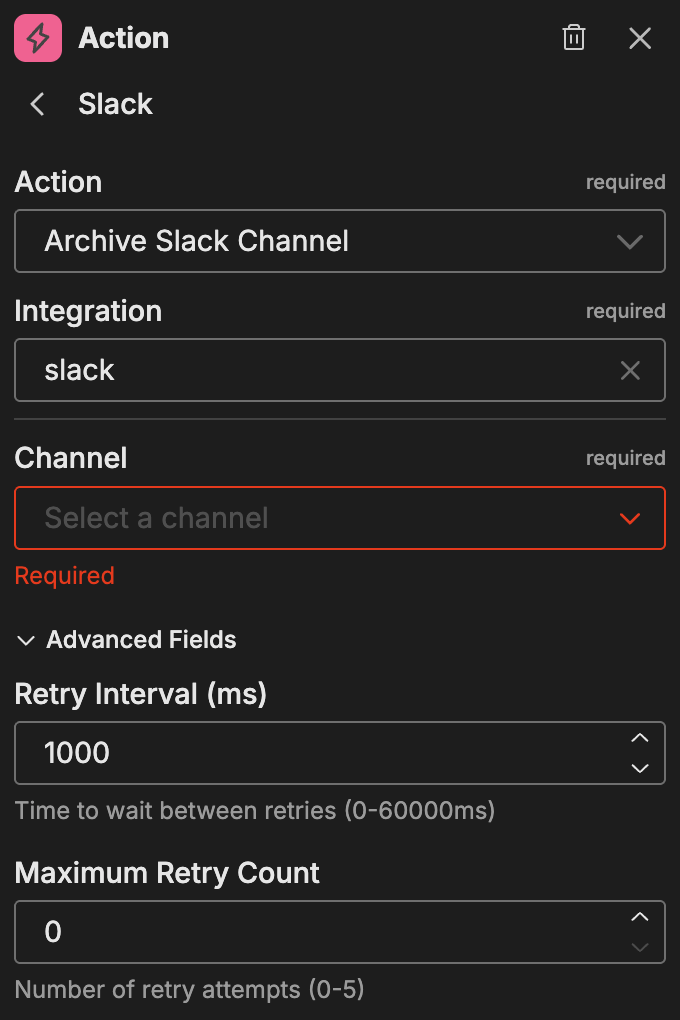Delete this action using the trash icon
This screenshot has height=1020, width=680.
pos(573,38)
